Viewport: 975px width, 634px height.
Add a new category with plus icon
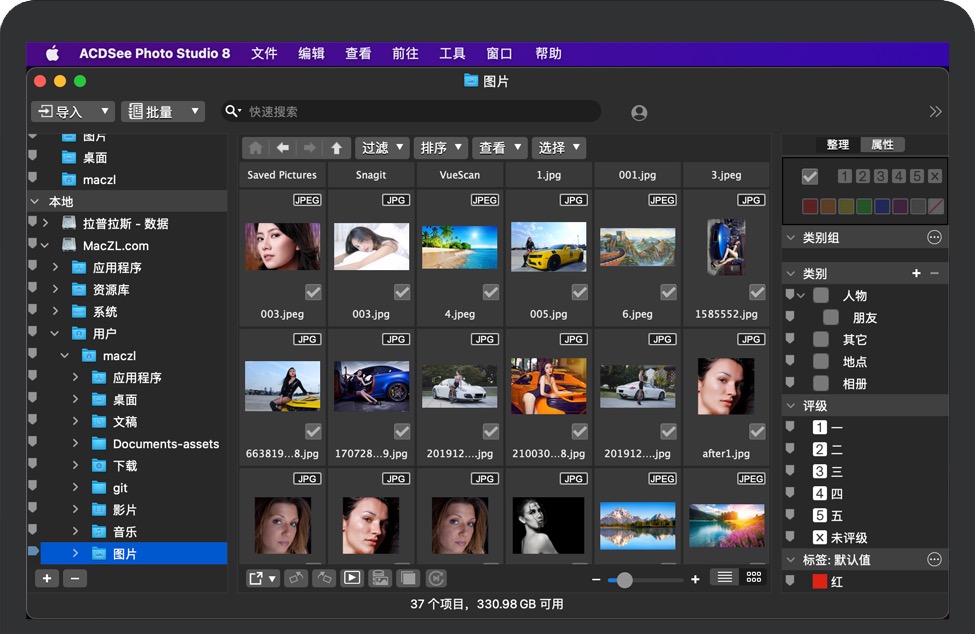pyautogui.click(x=916, y=273)
